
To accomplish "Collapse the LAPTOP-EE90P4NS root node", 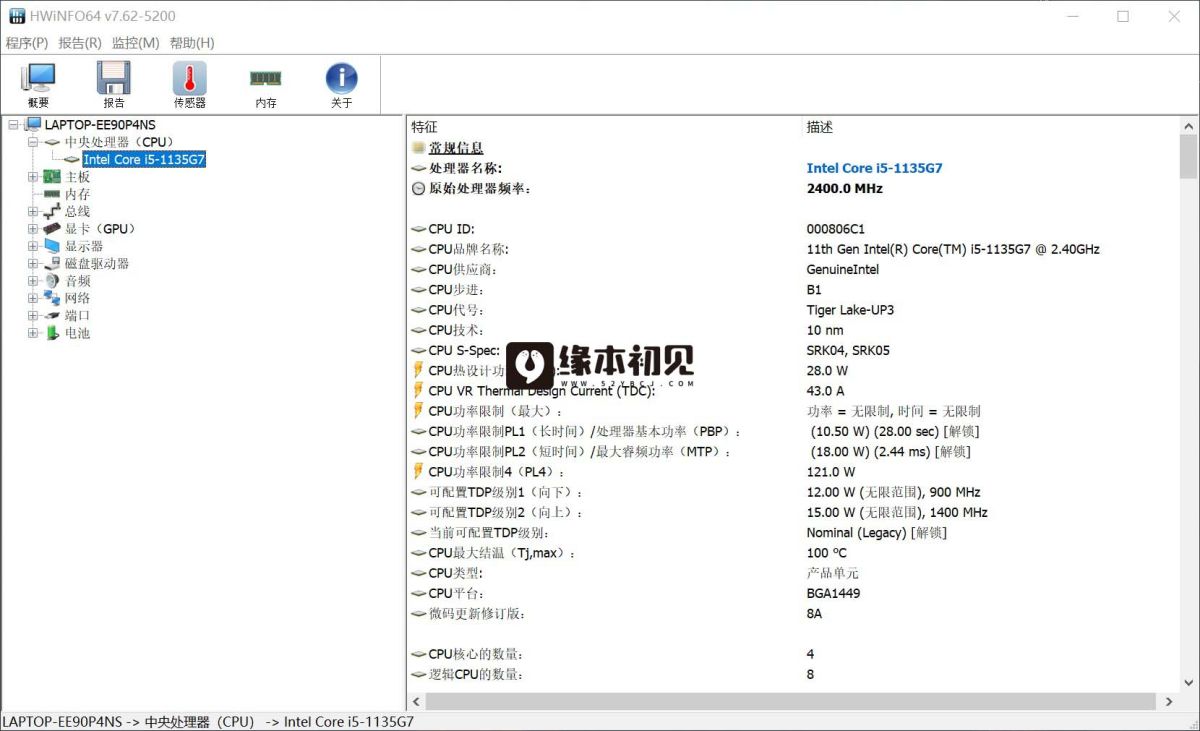I will pos(13,125).
